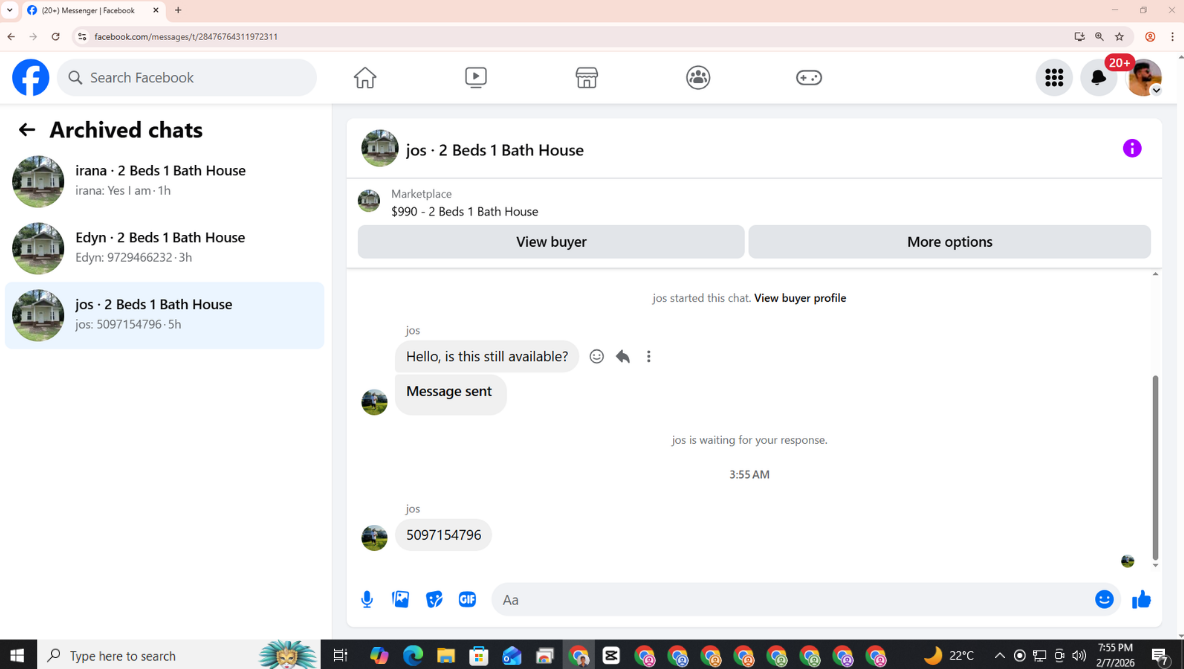Open the notifications bell
The height and width of the screenshot is (669, 1184).
coord(1099,78)
